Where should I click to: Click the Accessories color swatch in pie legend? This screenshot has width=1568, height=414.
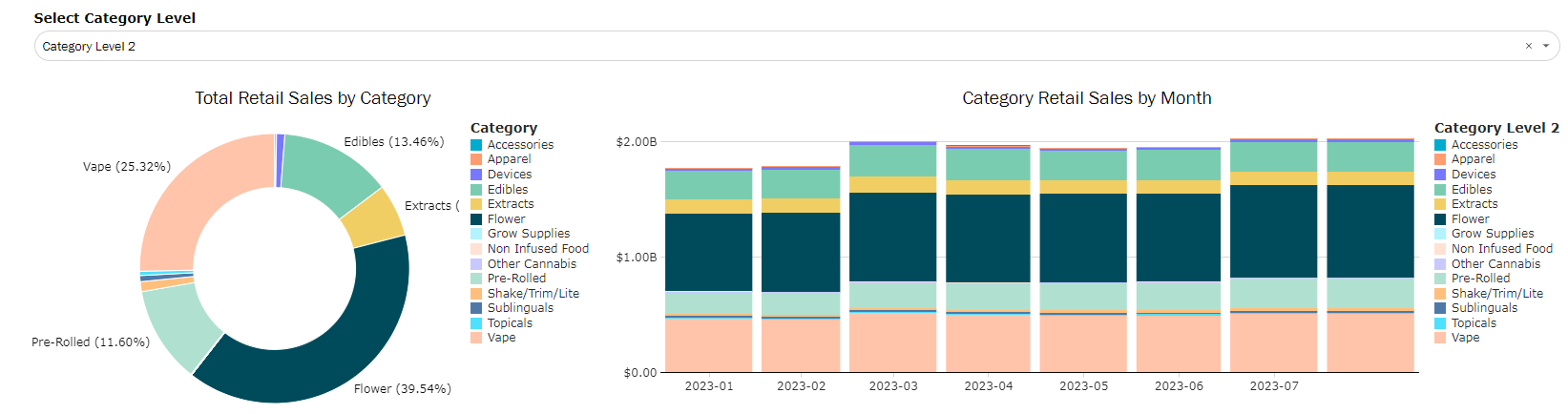pos(476,145)
